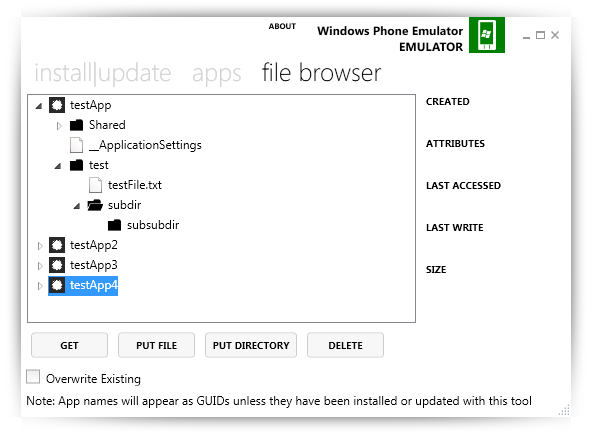This screenshot has height=434, width=596.
Task: Click the green Windows Phone emulator icon
Action: click(x=487, y=35)
